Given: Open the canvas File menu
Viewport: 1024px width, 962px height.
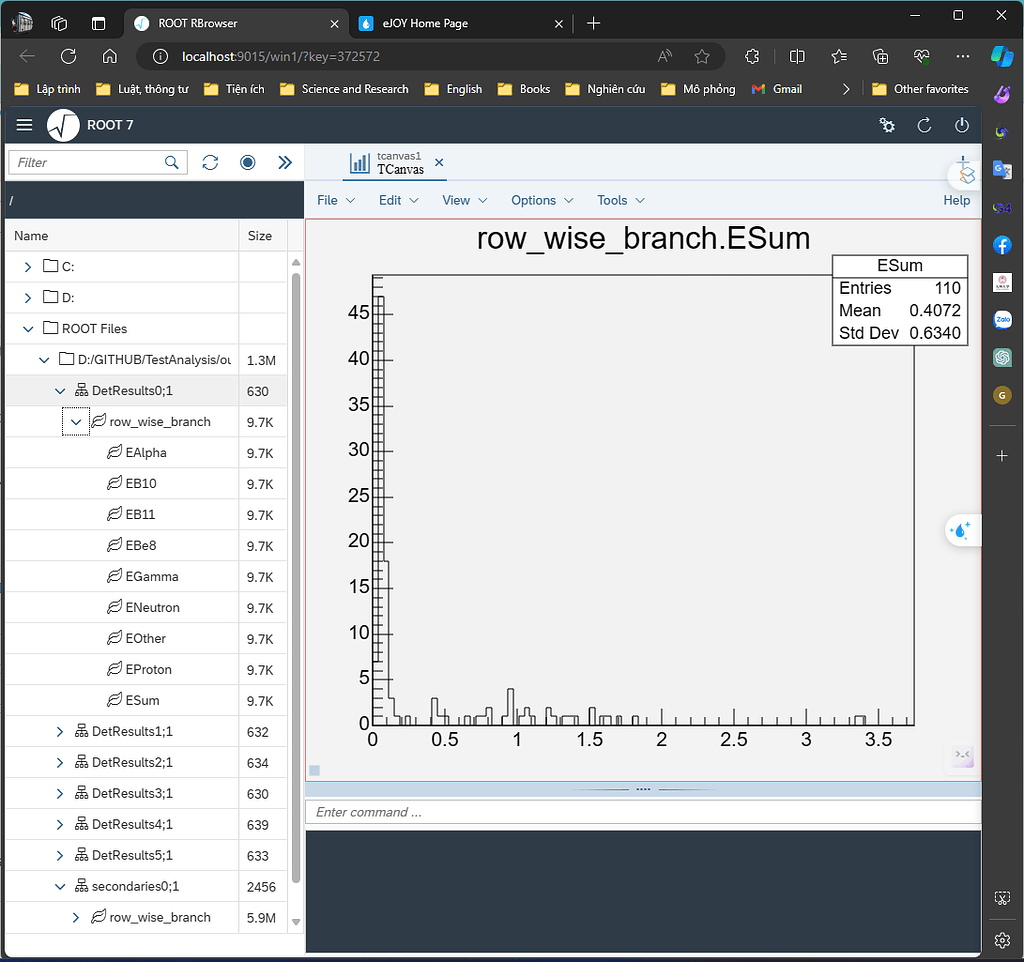Looking at the screenshot, I should (x=335, y=200).
